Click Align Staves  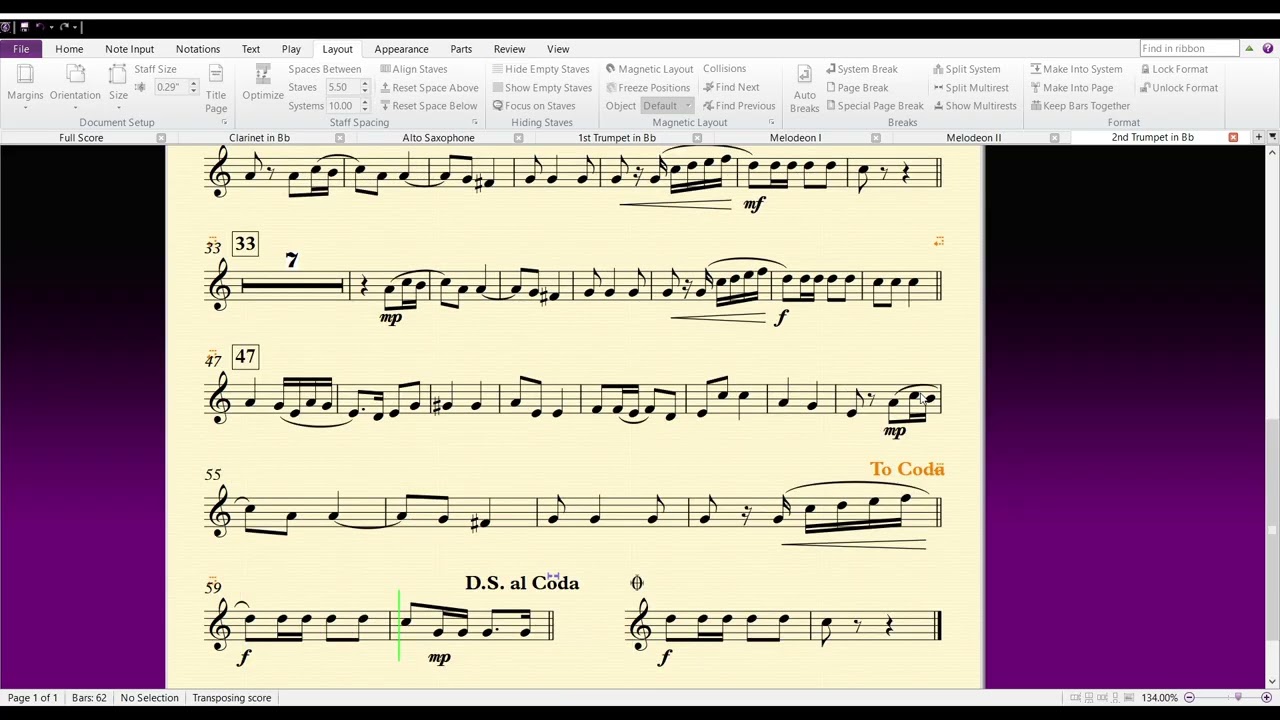click(413, 69)
